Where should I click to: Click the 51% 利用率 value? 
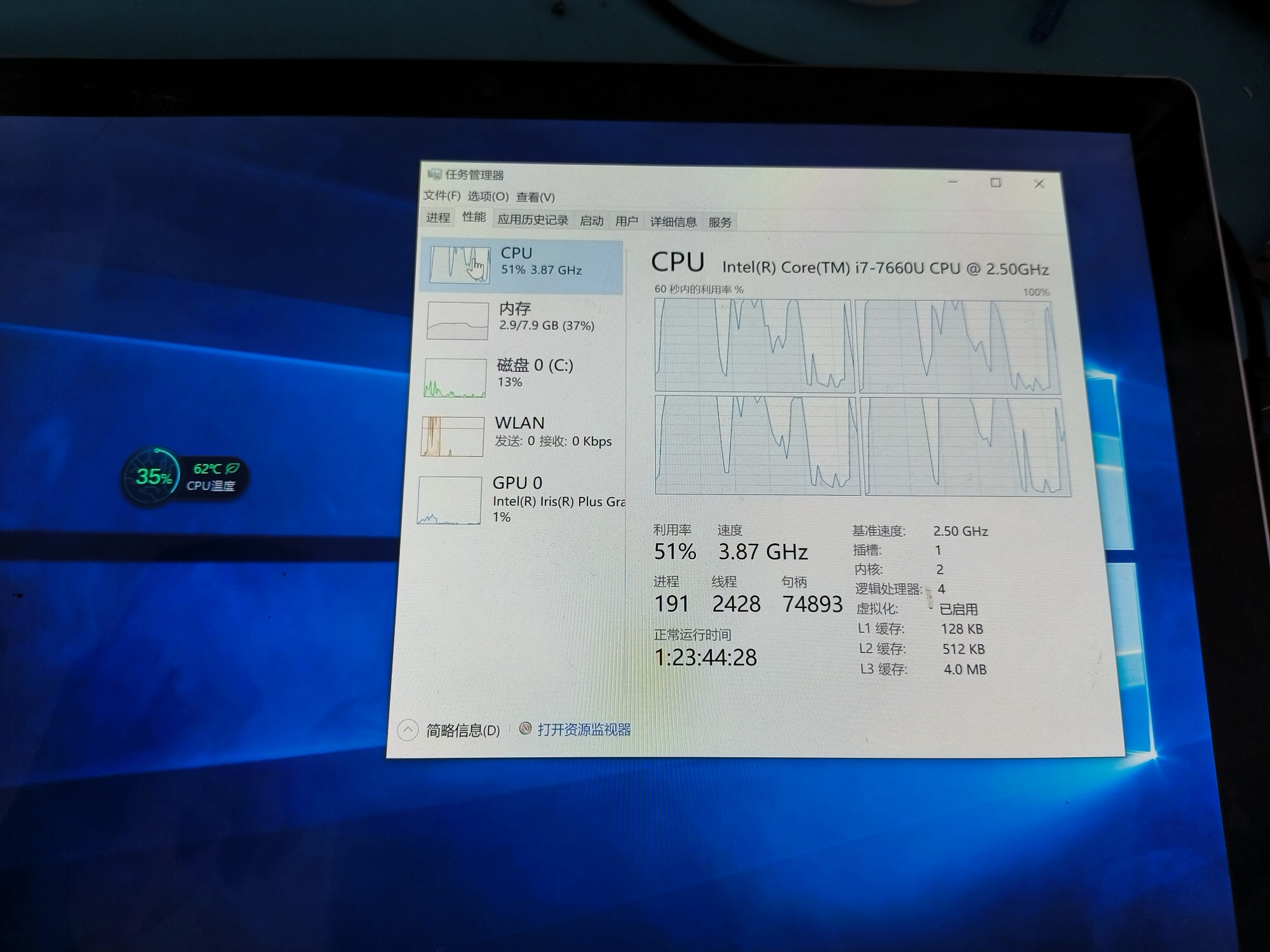(675, 552)
